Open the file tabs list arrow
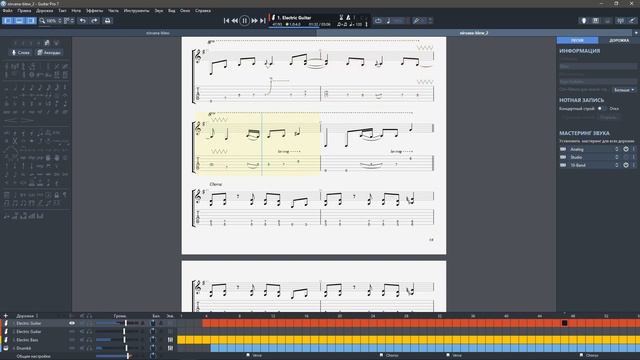Viewport: 640px width, 360px height. (636, 33)
